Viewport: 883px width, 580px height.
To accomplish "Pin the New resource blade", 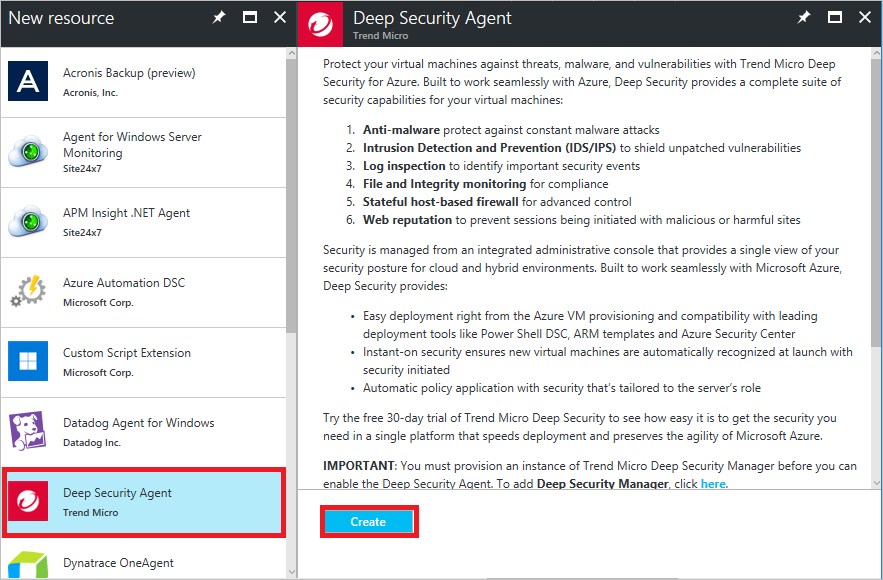I will click(218, 17).
